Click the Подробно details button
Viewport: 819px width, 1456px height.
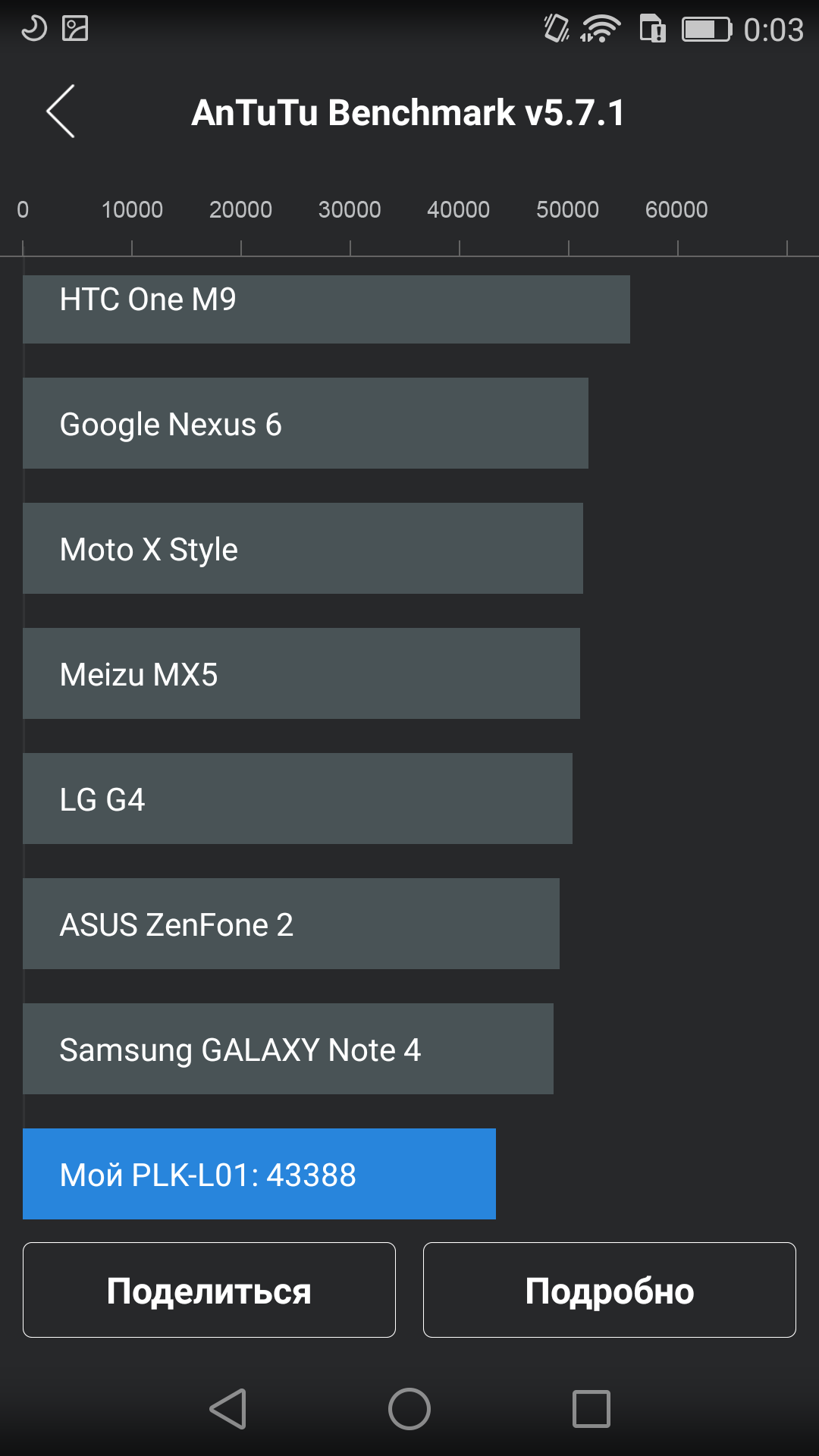[610, 1290]
